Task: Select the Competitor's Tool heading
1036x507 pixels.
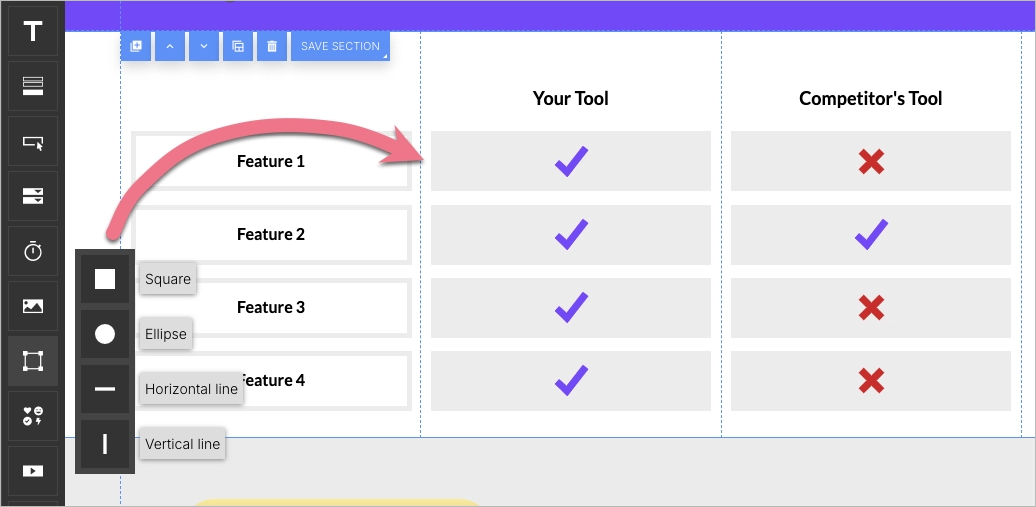Action: [870, 98]
